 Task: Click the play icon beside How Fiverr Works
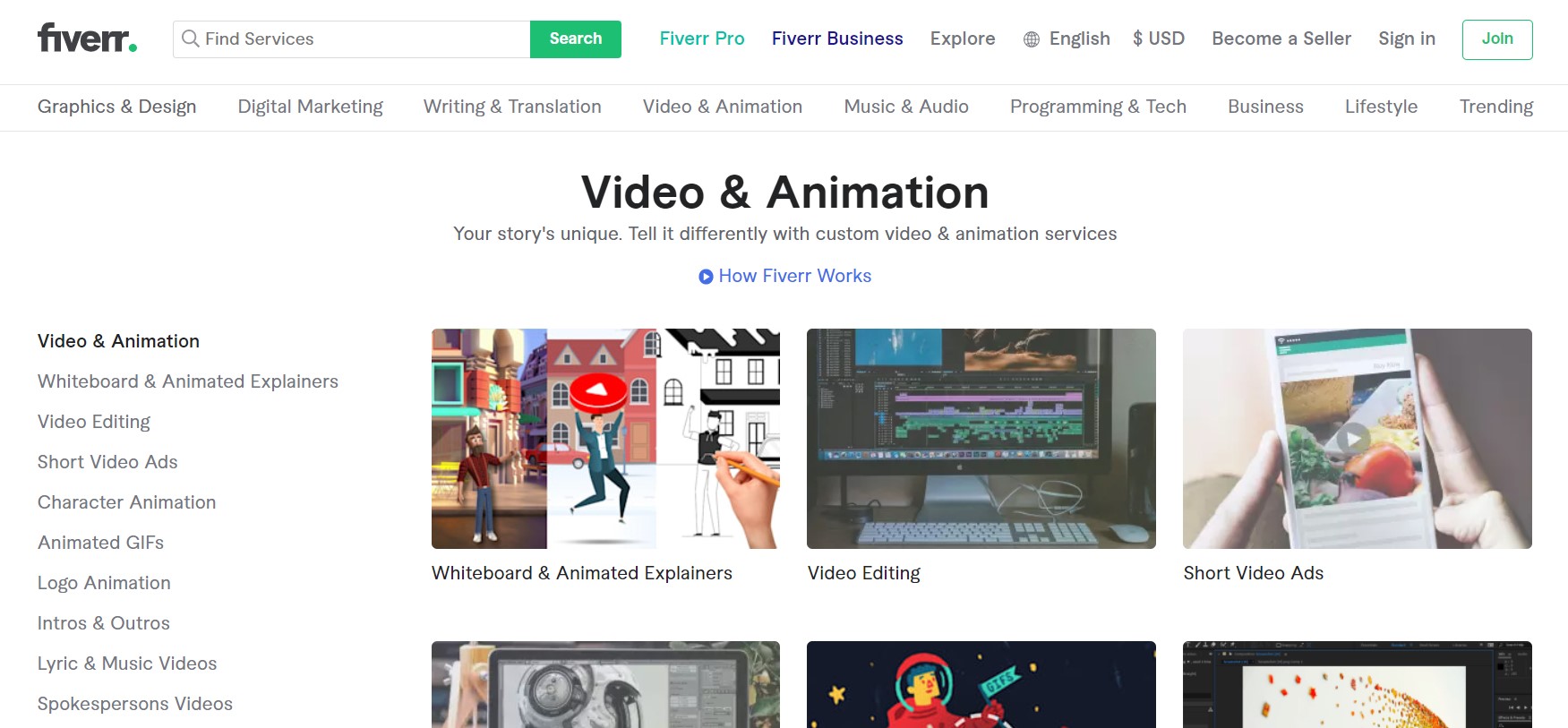pos(706,277)
